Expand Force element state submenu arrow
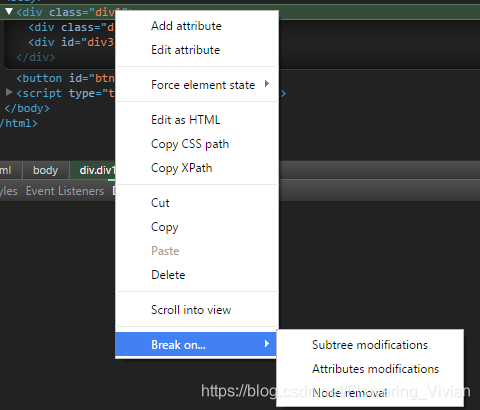 pos(267,84)
